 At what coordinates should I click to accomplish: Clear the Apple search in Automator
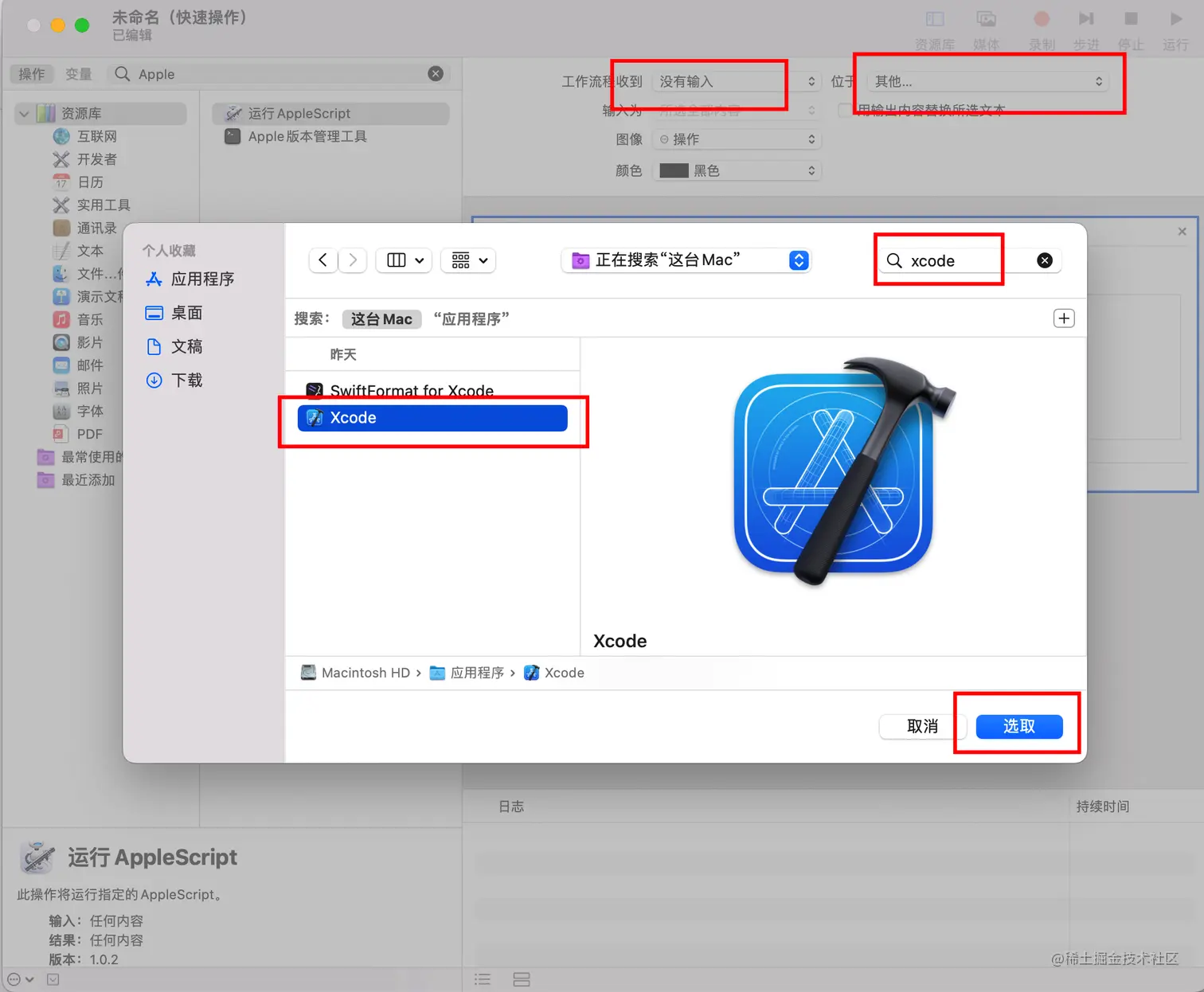pos(436,74)
